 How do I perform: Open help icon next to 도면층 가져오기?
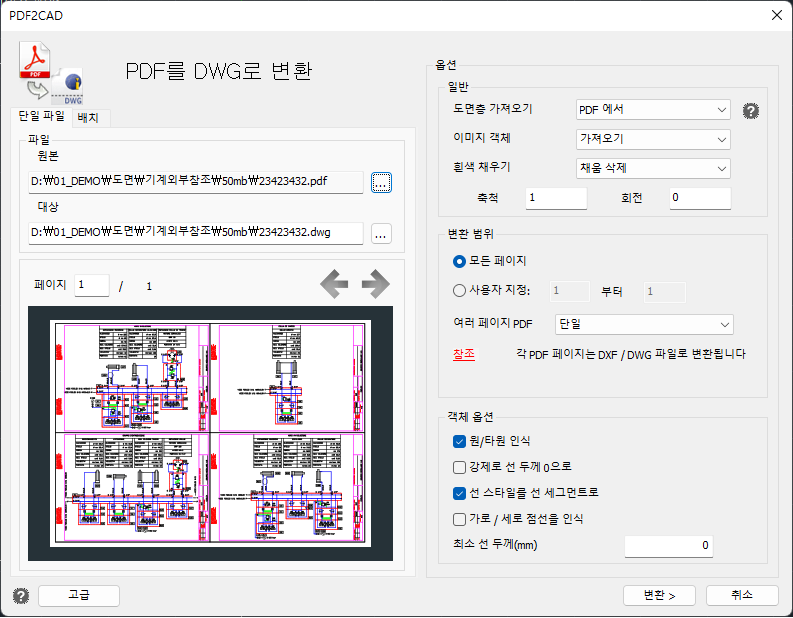[x=751, y=111]
